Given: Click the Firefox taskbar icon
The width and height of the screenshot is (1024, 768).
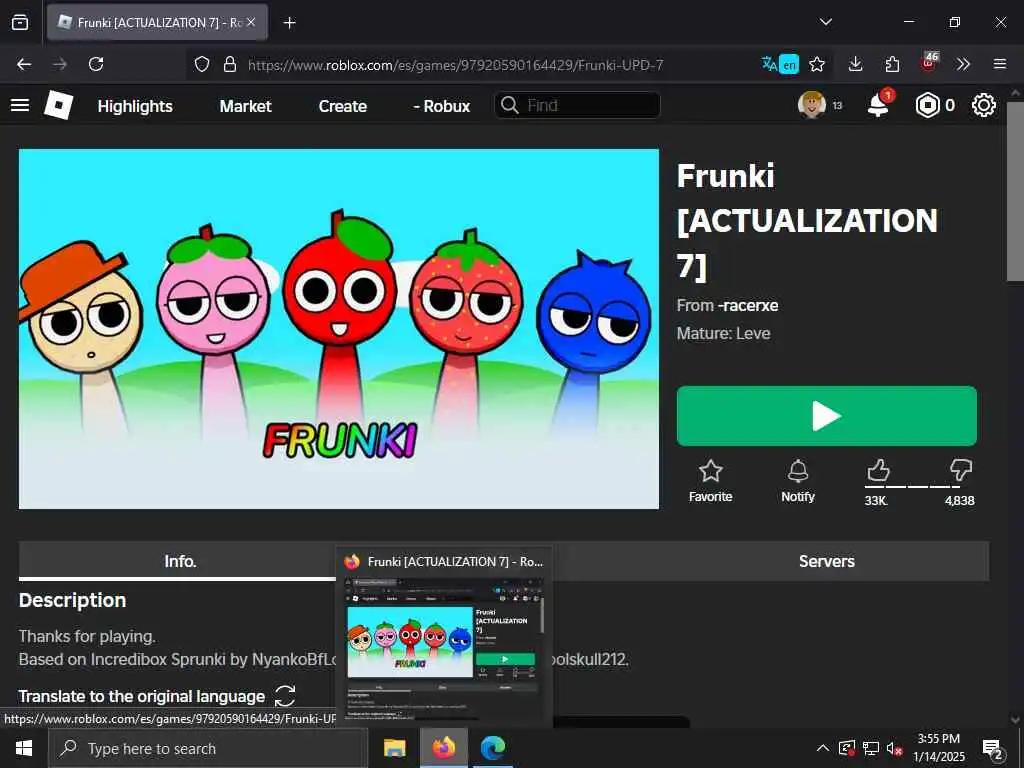Looking at the screenshot, I should [x=443, y=748].
